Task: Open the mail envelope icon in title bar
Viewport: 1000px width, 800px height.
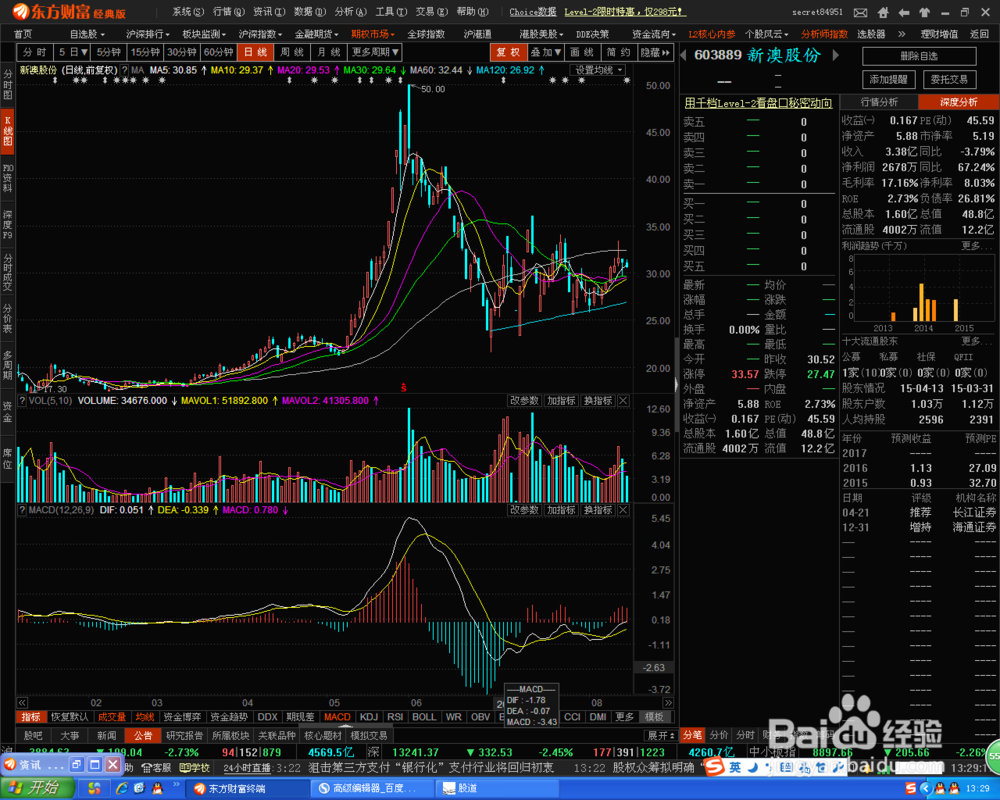Action: (x=860, y=12)
